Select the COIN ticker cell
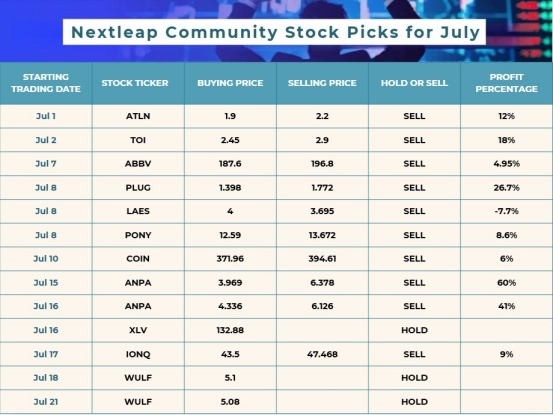Viewport: 553px width, 415px height. [138, 259]
